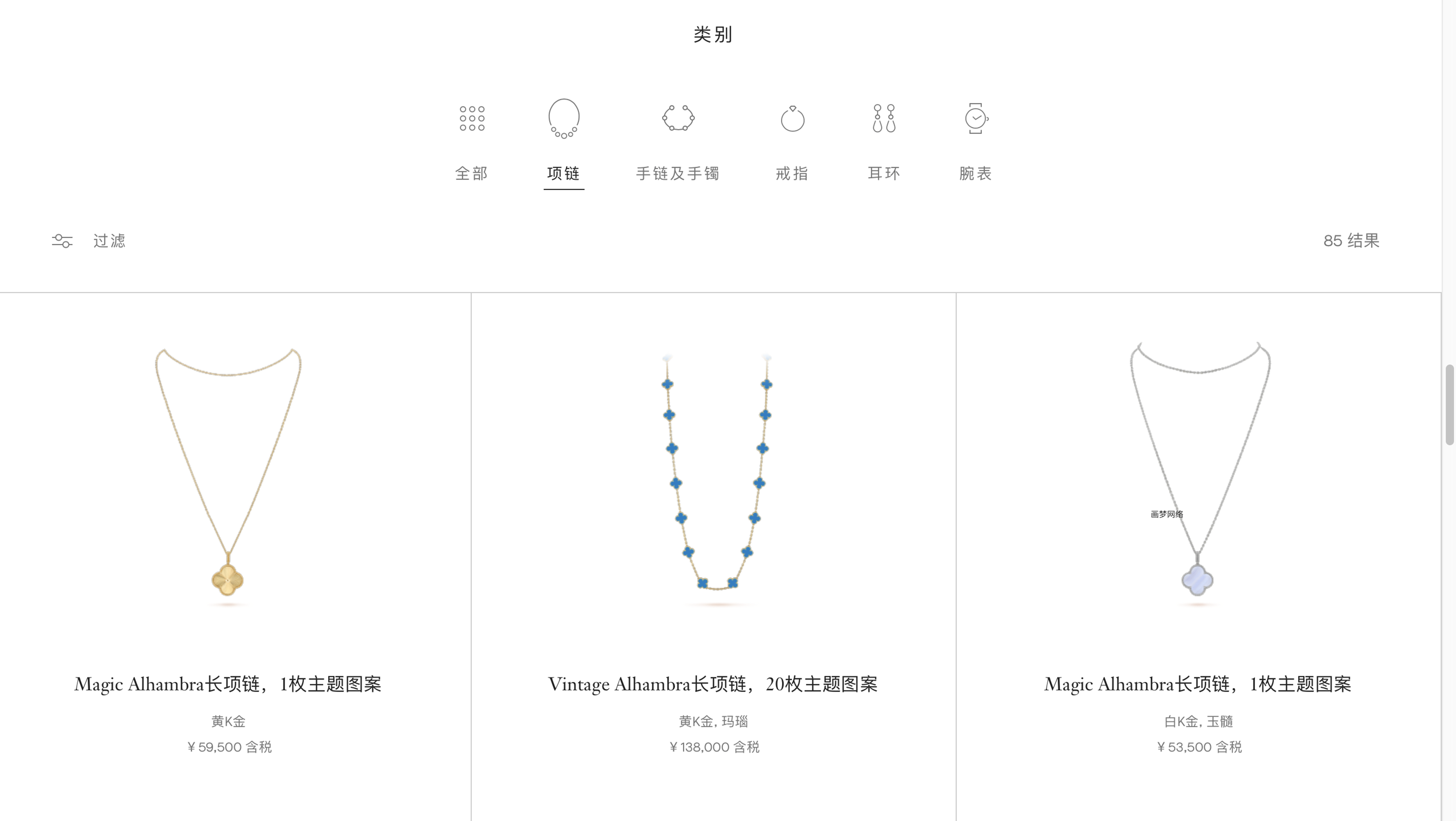Switch to the 戒指 tab
This screenshot has width=1456, height=821.
792,174
